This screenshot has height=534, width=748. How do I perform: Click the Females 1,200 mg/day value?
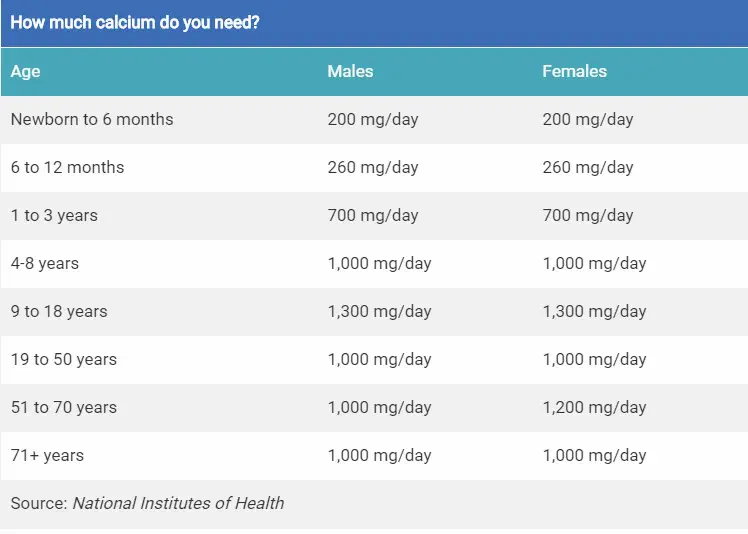coord(594,408)
